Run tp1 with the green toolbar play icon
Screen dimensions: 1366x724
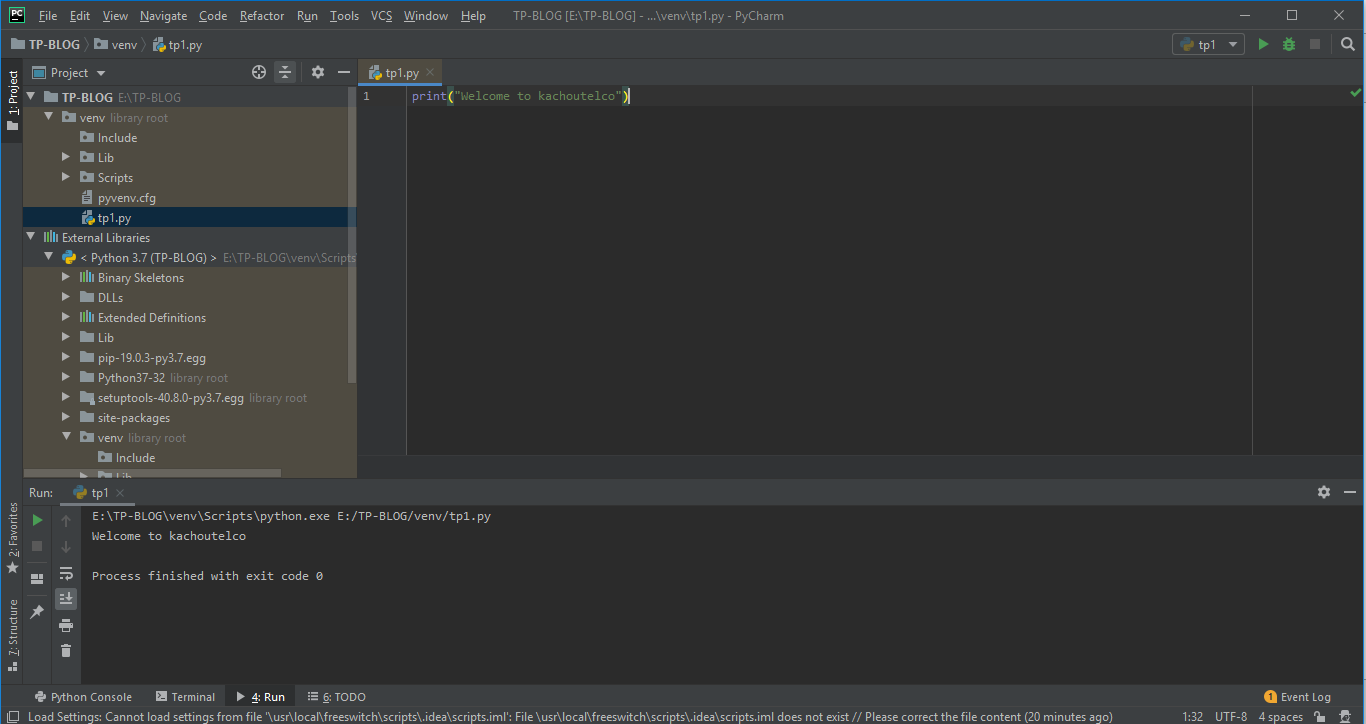point(1263,44)
